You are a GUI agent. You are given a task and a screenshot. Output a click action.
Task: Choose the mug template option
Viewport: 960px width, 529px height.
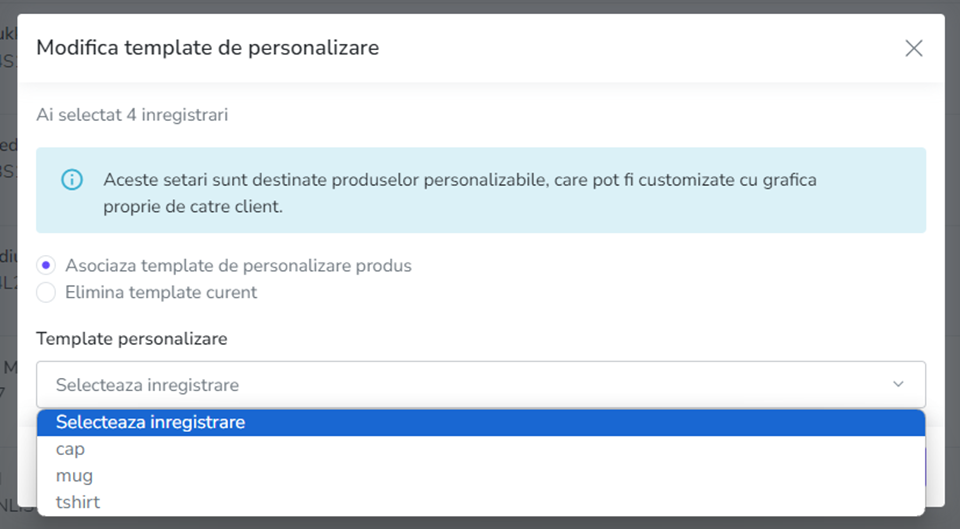(481, 476)
